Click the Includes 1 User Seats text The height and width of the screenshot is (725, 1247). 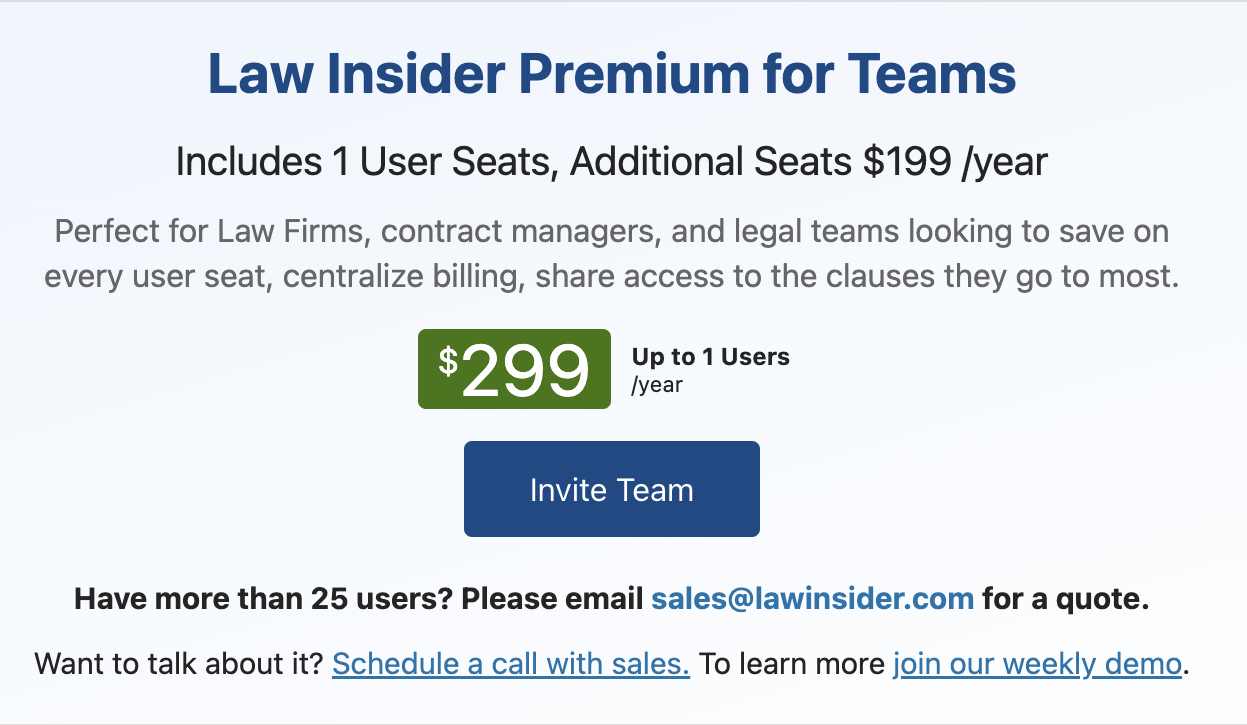(366, 162)
